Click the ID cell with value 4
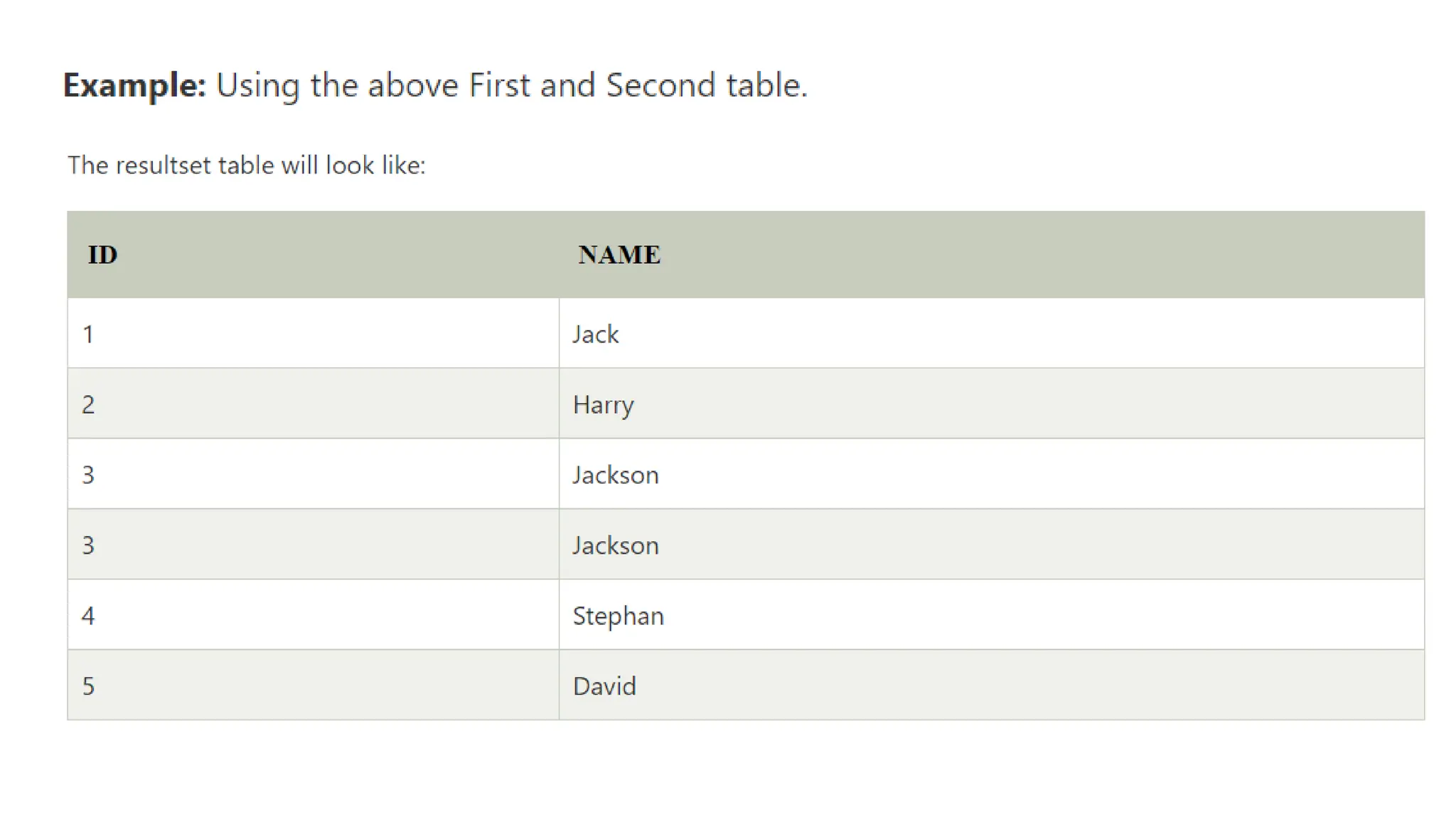This screenshot has width=1456, height=819. coord(88,616)
